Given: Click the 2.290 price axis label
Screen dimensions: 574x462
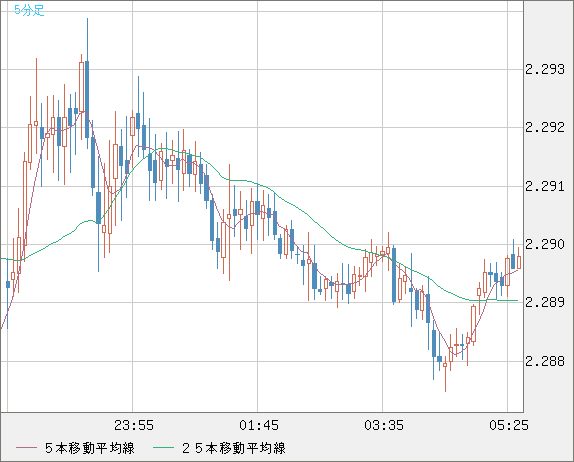Looking at the screenshot, I should [545, 244].
